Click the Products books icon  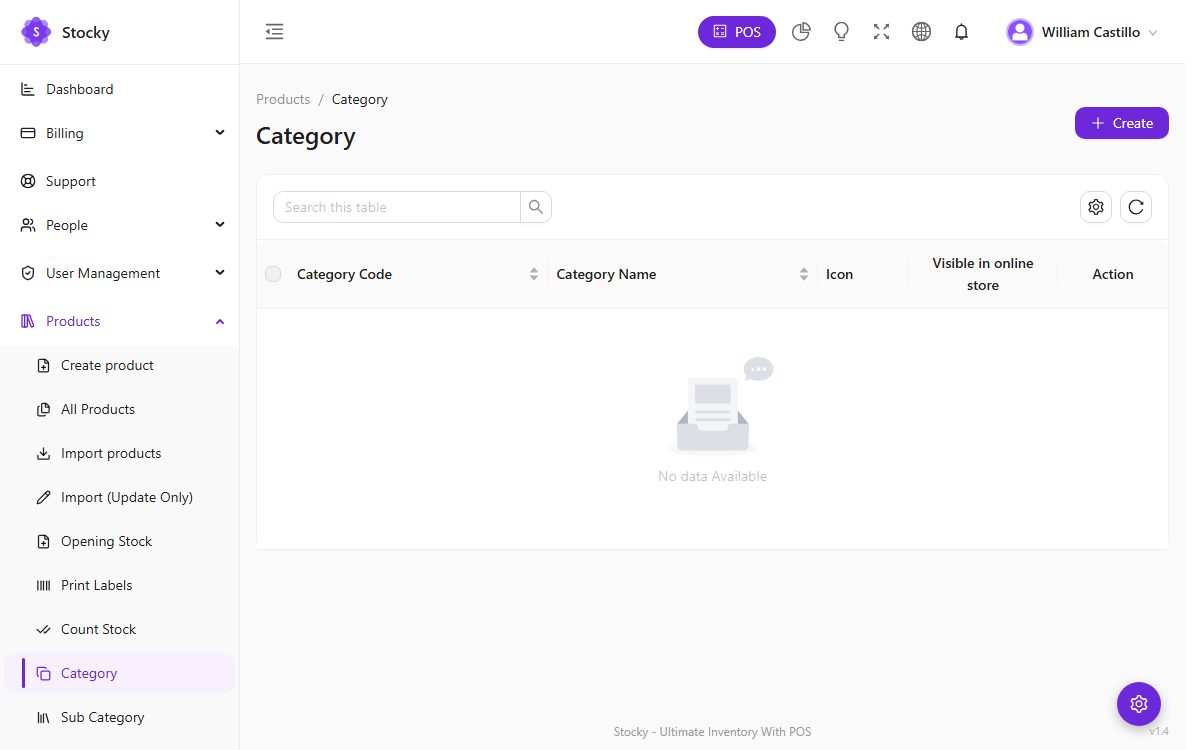tap(28, 321)
